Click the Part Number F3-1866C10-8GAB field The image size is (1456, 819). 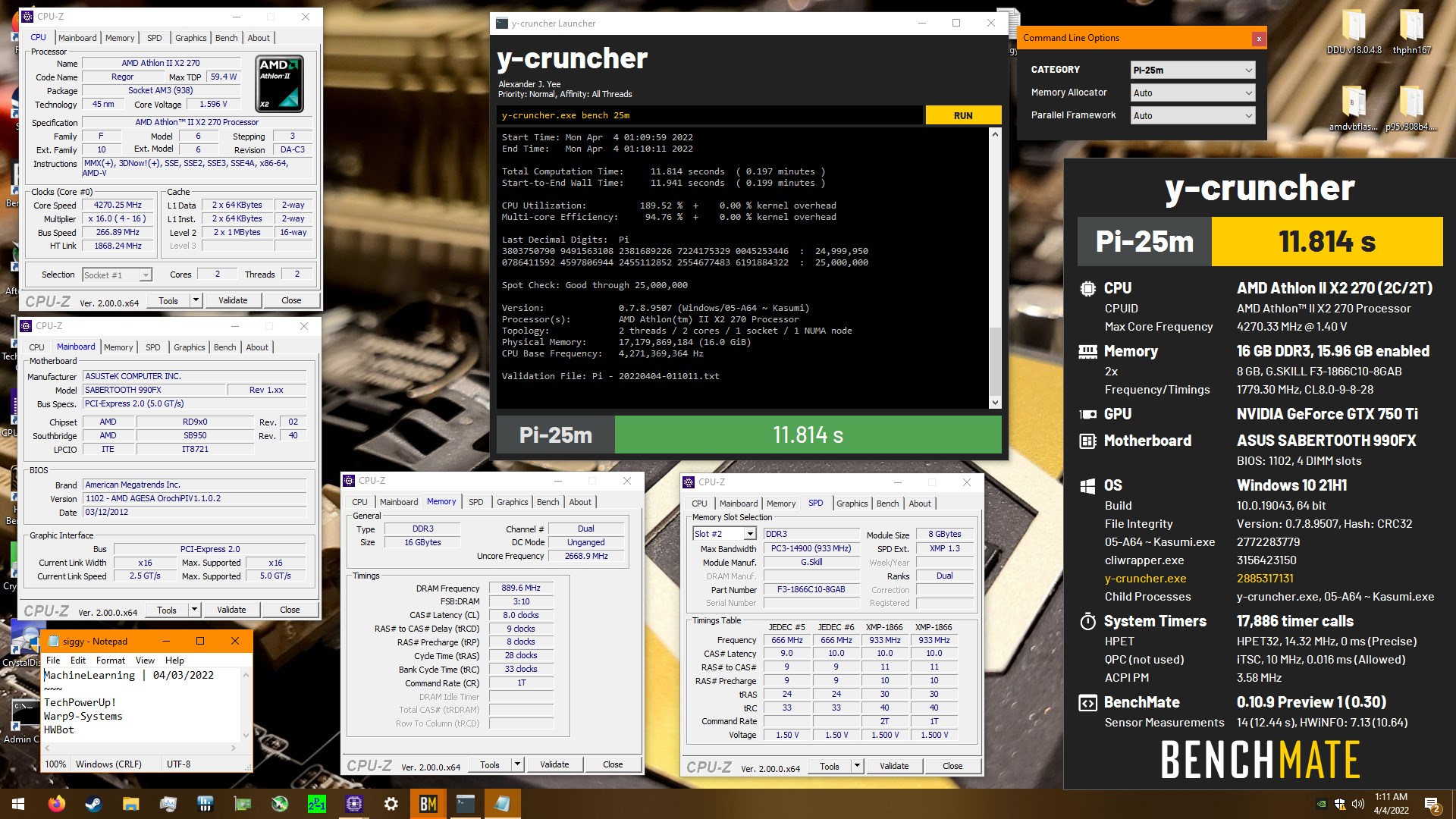(x=811, y=589)
